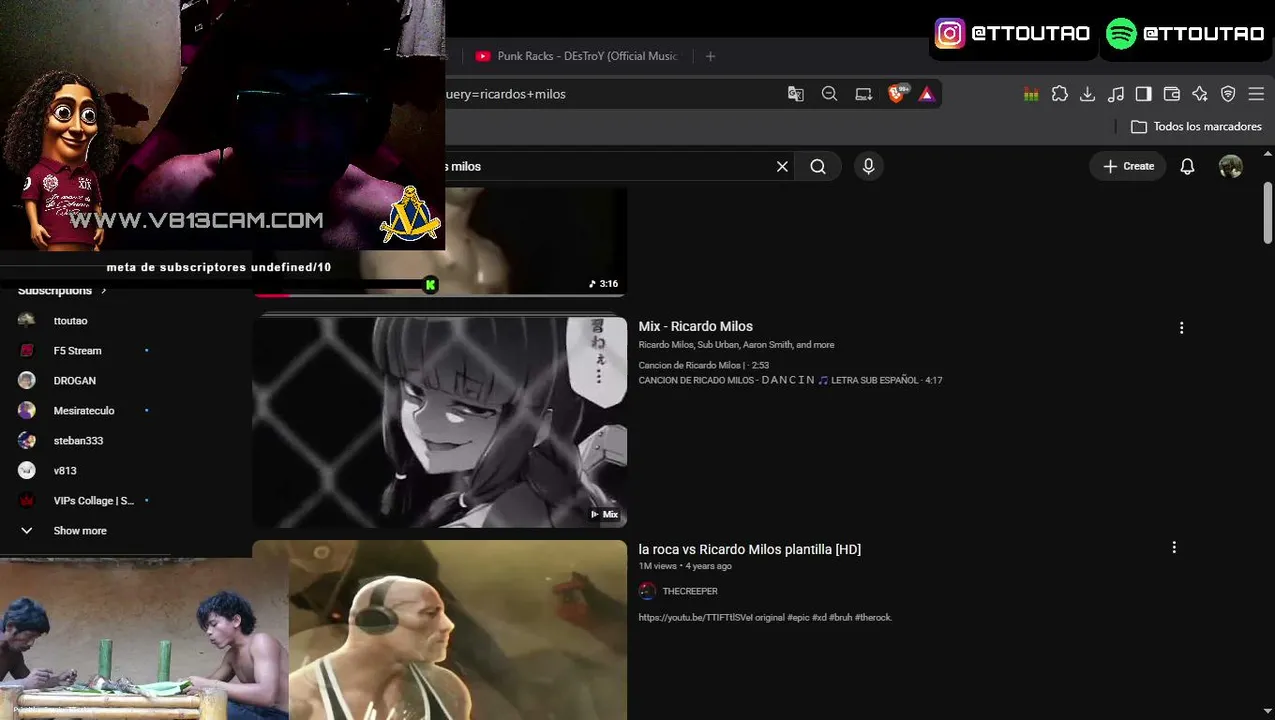Open options menu for la roca vs Ricardo Milos
1275x720 pixels.
point(1174,547)
